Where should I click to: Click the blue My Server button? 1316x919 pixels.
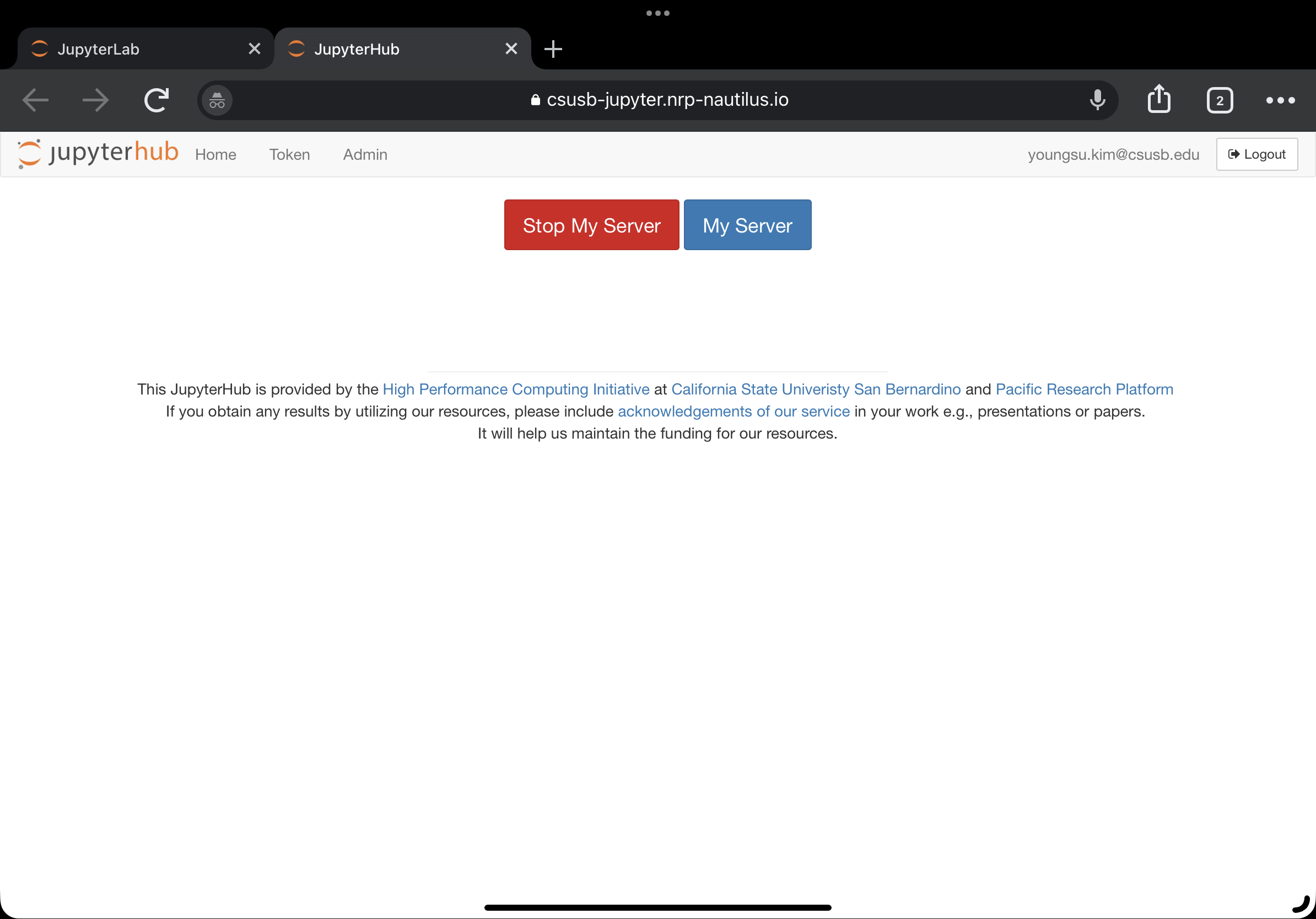pos(747,225)
